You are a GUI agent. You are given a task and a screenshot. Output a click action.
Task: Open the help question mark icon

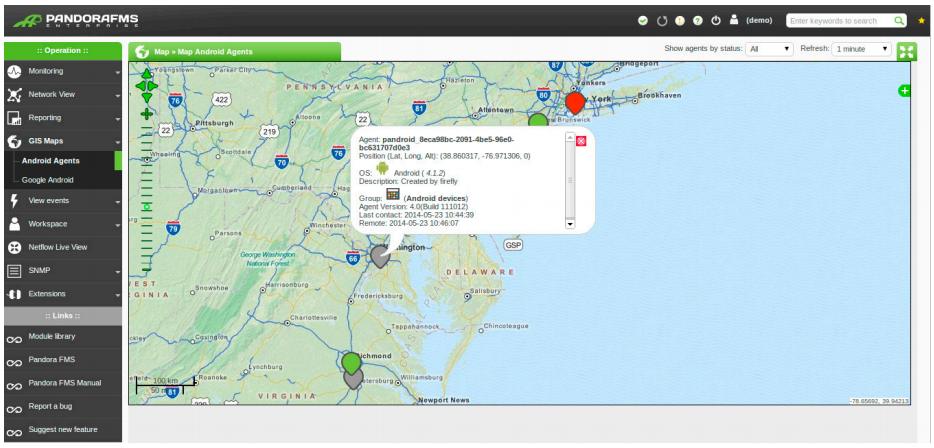(x=698, y=21)
